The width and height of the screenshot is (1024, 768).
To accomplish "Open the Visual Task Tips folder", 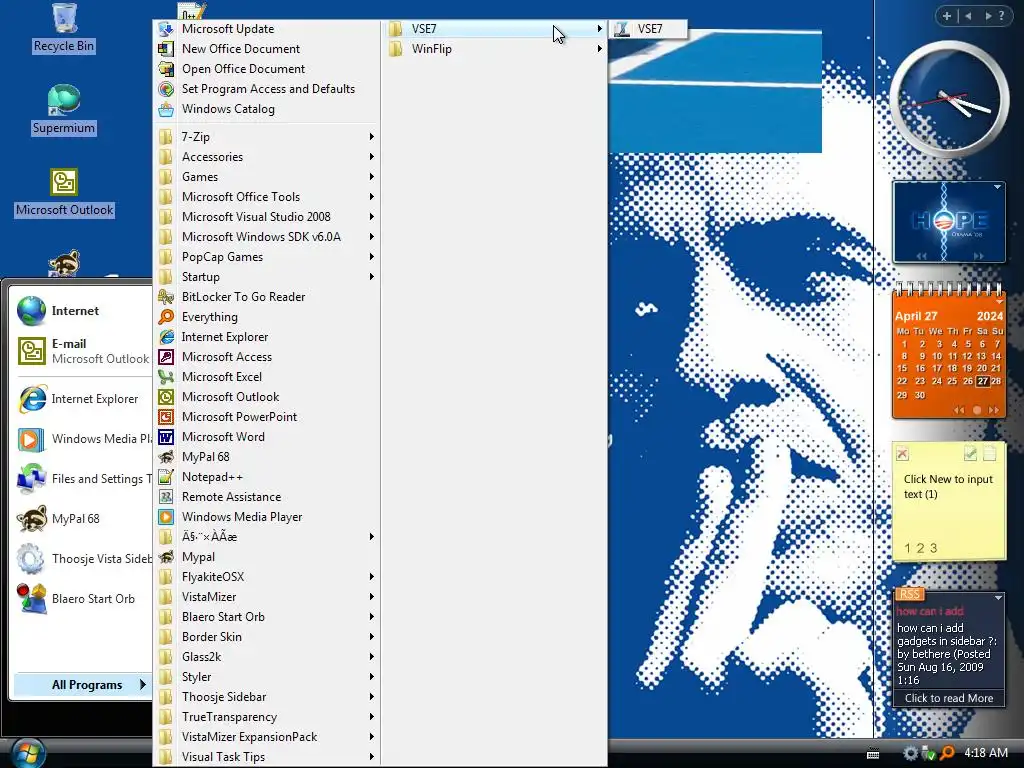I will tap(267, 757).
